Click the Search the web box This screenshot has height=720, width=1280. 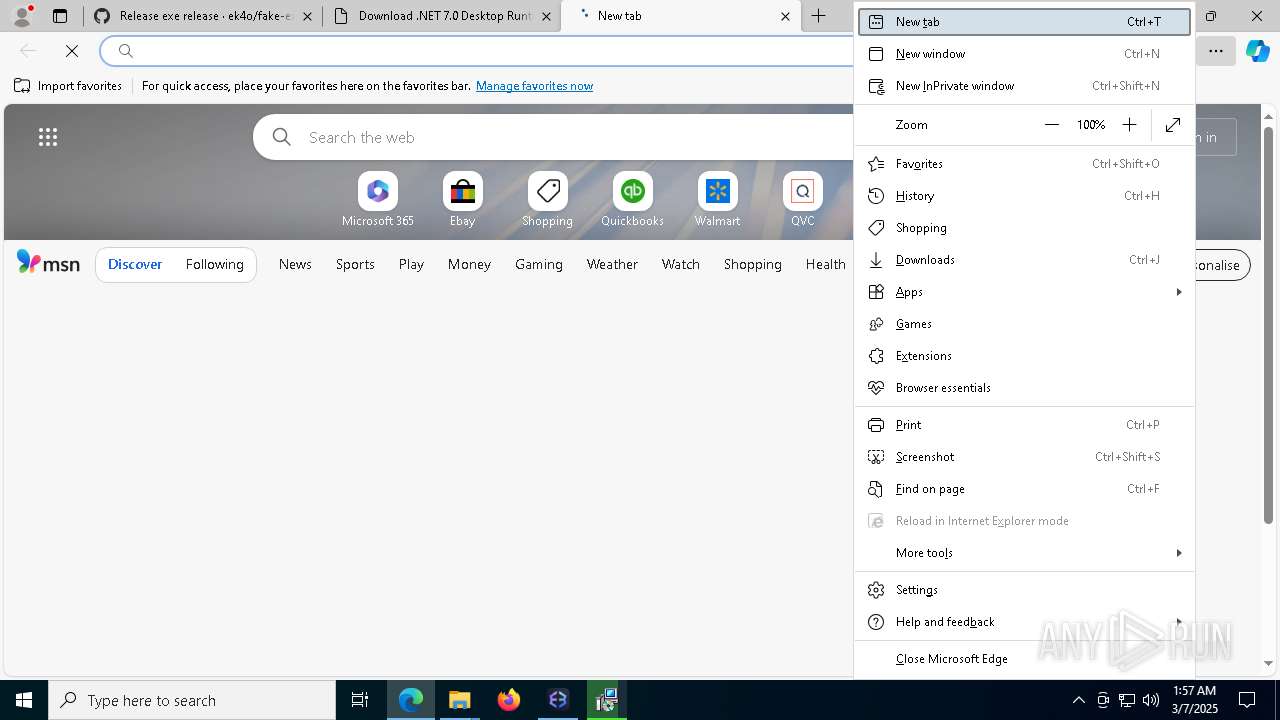(x=553, y=137)
